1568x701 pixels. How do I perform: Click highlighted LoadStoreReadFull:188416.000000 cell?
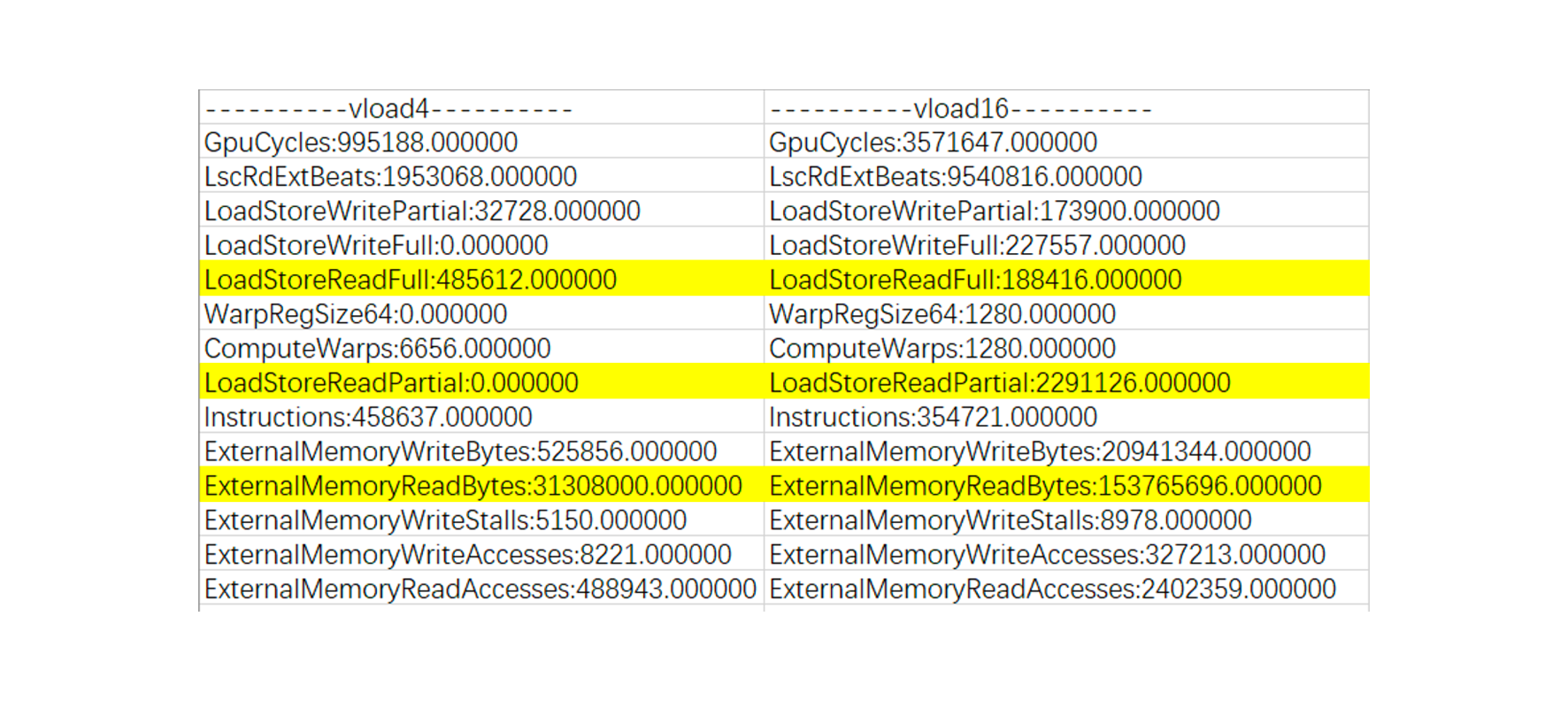[x=1066, y=279]
